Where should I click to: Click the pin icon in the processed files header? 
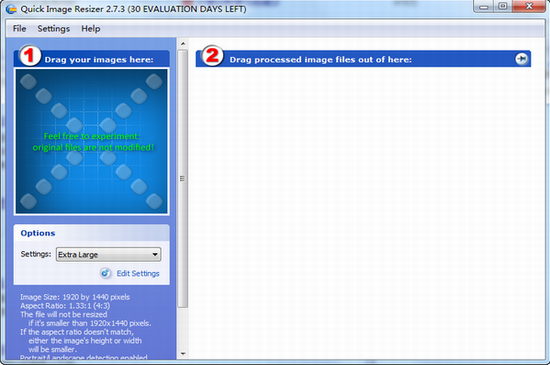[x=521, y=59]
